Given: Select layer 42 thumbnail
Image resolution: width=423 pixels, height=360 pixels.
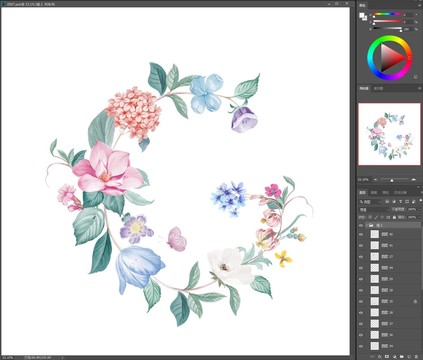Looking at the screenshot, I should point(375,234).
